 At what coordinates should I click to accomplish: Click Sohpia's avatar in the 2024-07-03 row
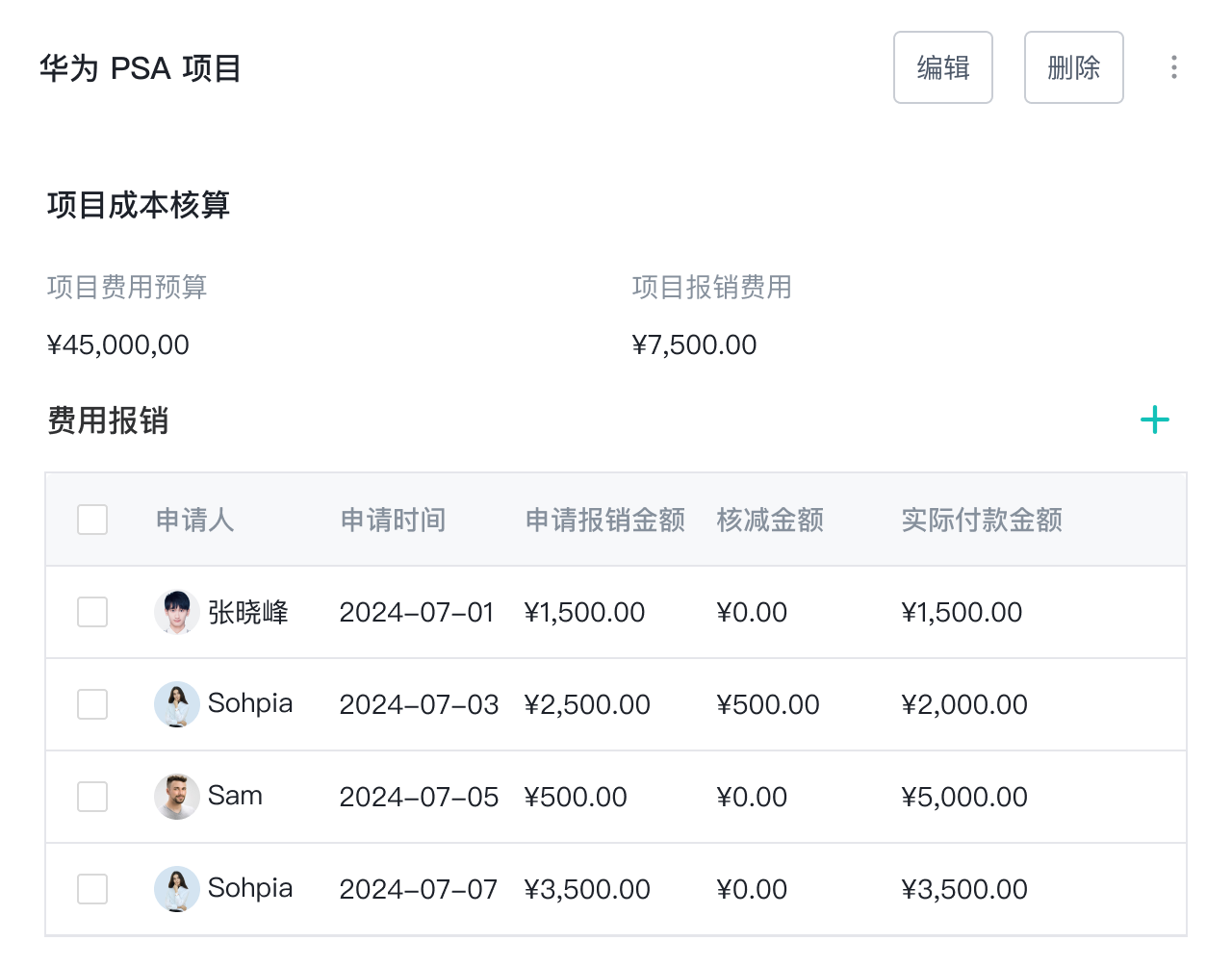pos(176,705)
